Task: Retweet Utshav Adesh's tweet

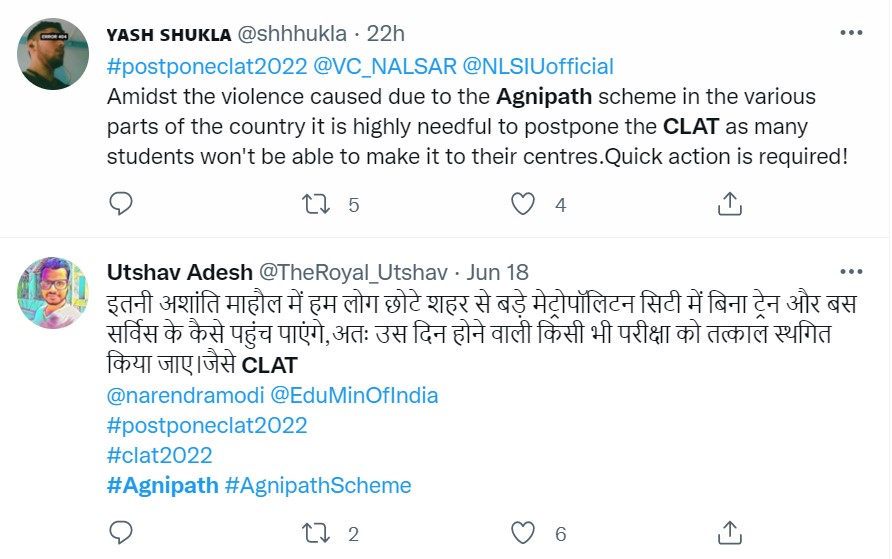Action: [x=315, y=533]
